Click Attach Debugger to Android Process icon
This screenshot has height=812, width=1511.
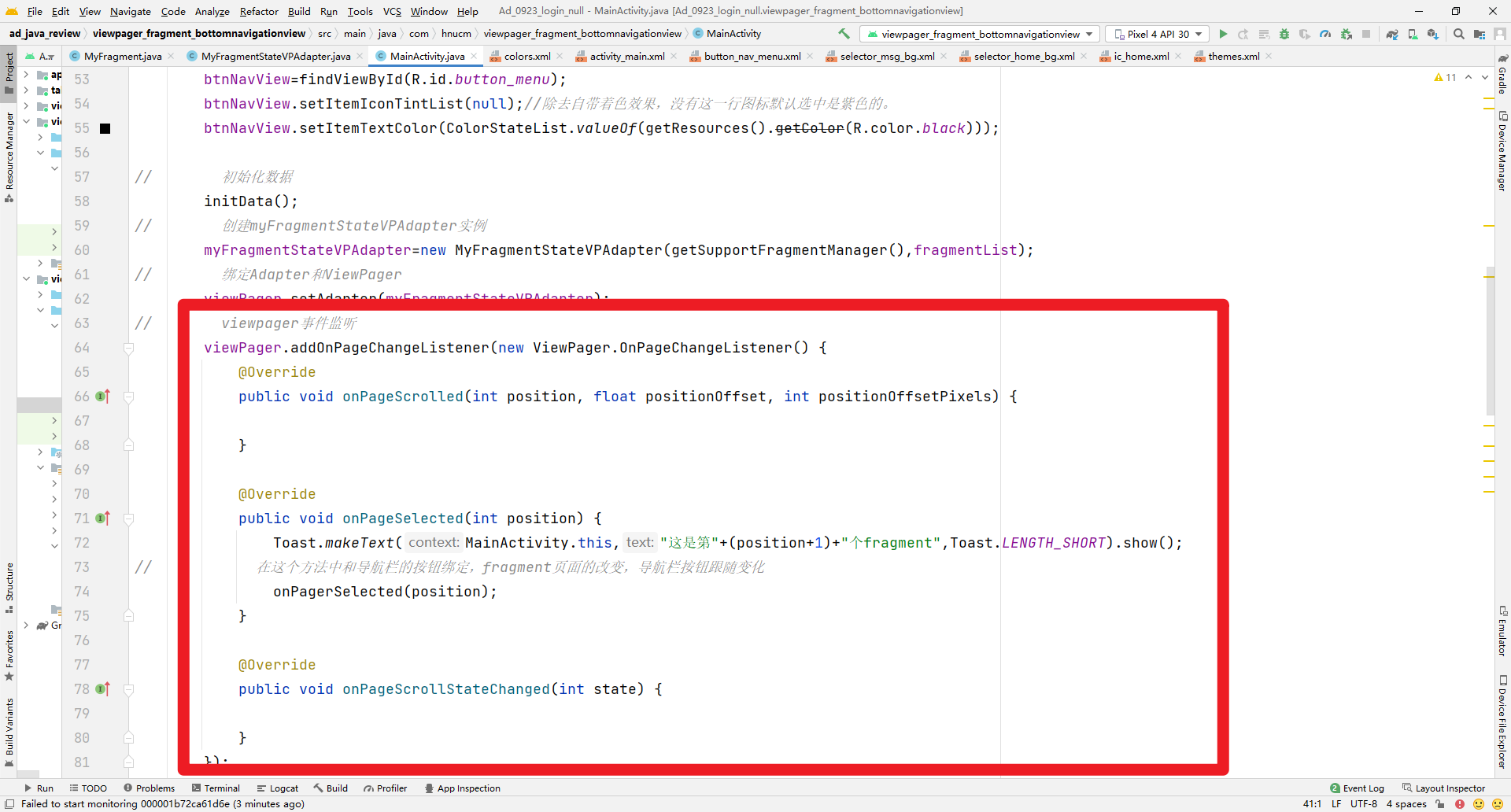pos(1347,34)
